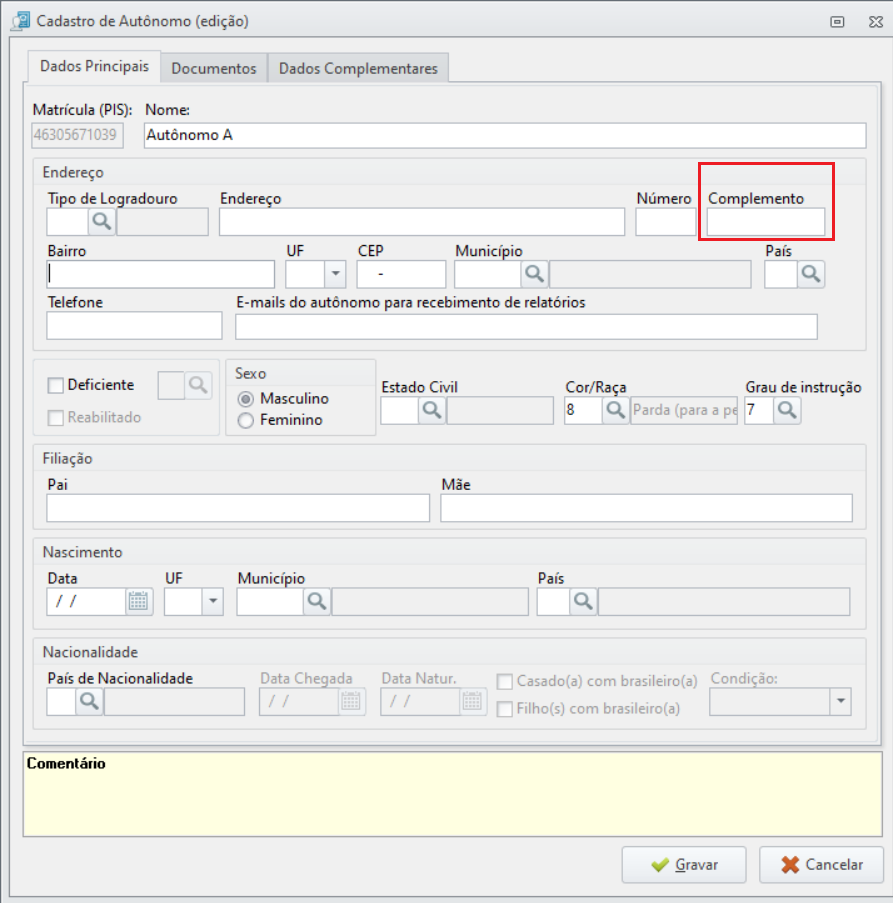Open the Nascimento Data calendar picker

pos(139,602)
